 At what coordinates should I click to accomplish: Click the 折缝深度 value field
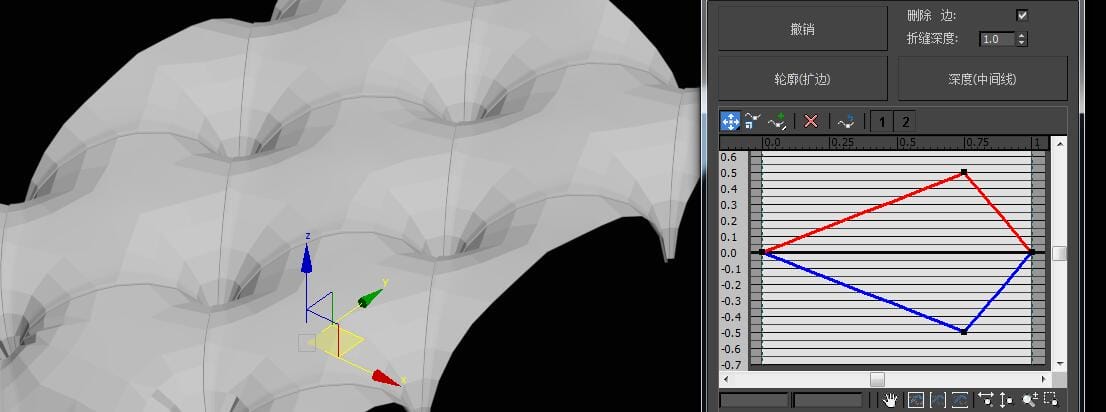(x=996, y=39)
